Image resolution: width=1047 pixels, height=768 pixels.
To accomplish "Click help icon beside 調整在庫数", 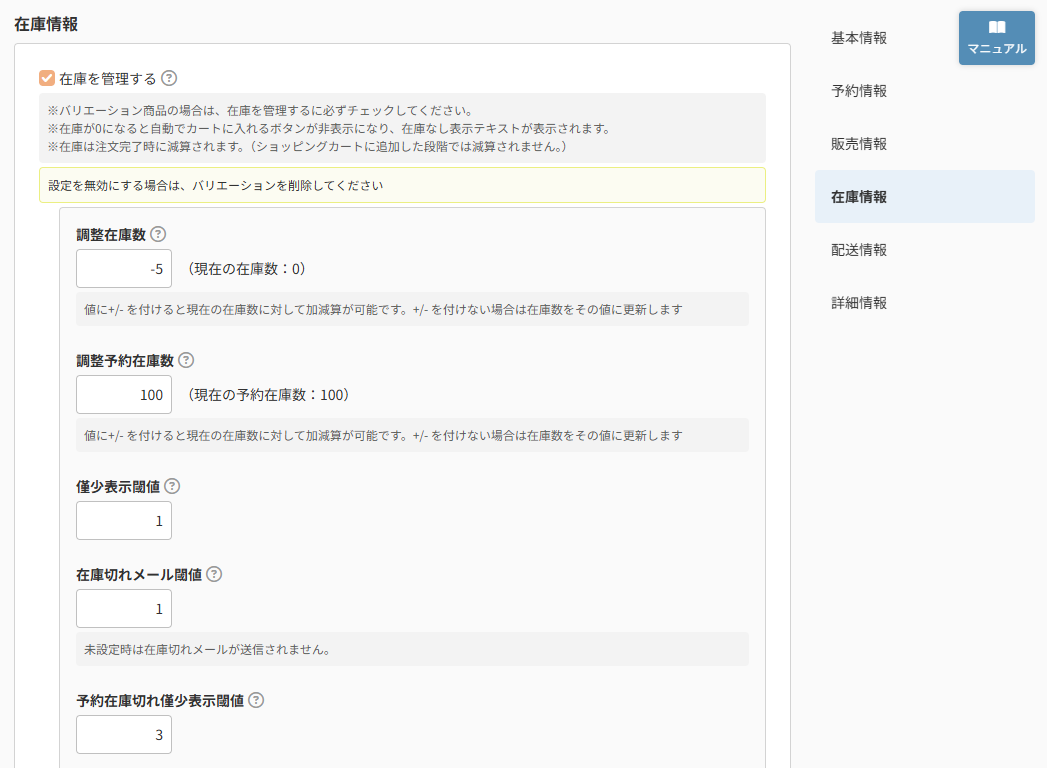I will [158, 234].
